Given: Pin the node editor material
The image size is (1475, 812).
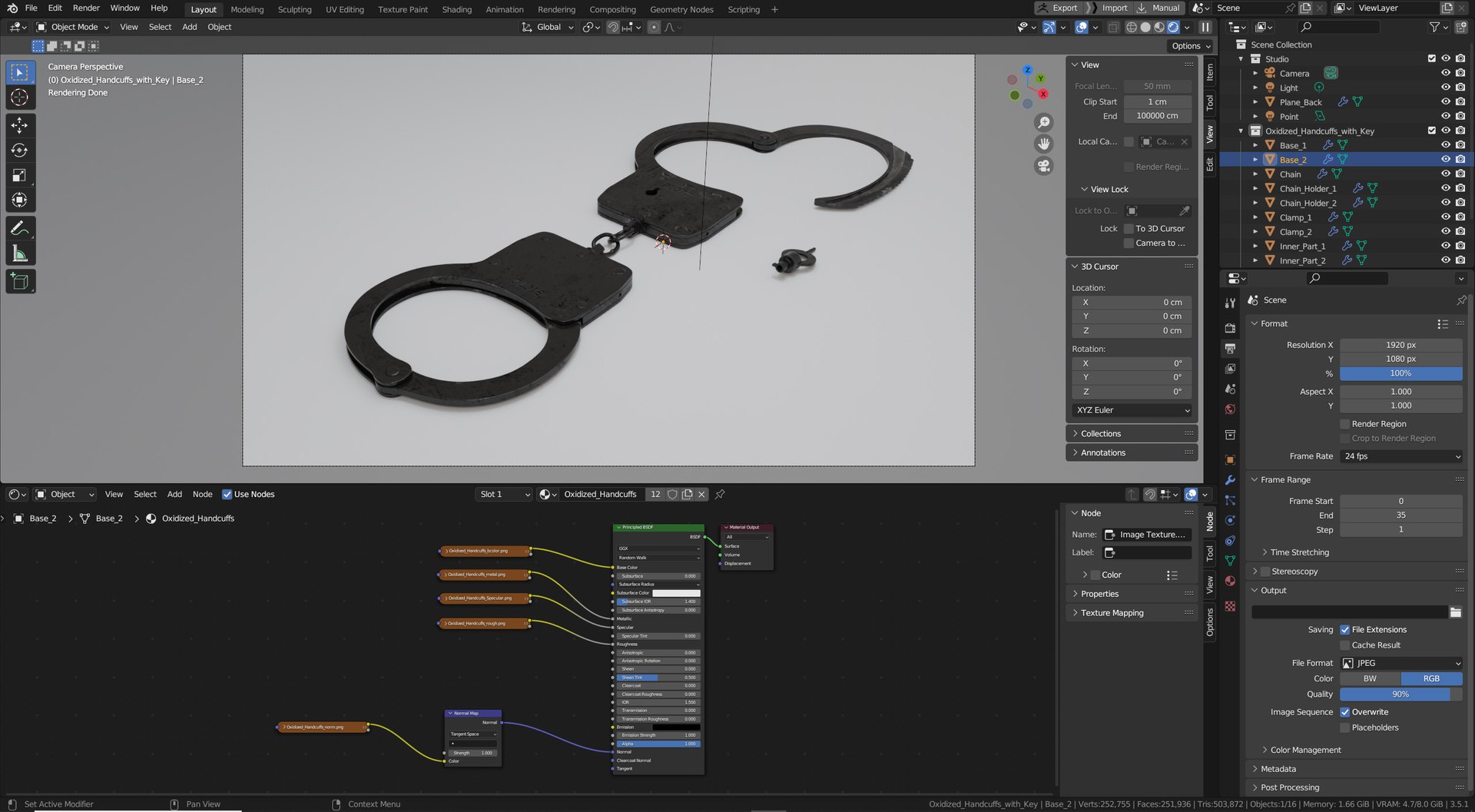Looking at the screenshot, I should click(x=720, y=495).
